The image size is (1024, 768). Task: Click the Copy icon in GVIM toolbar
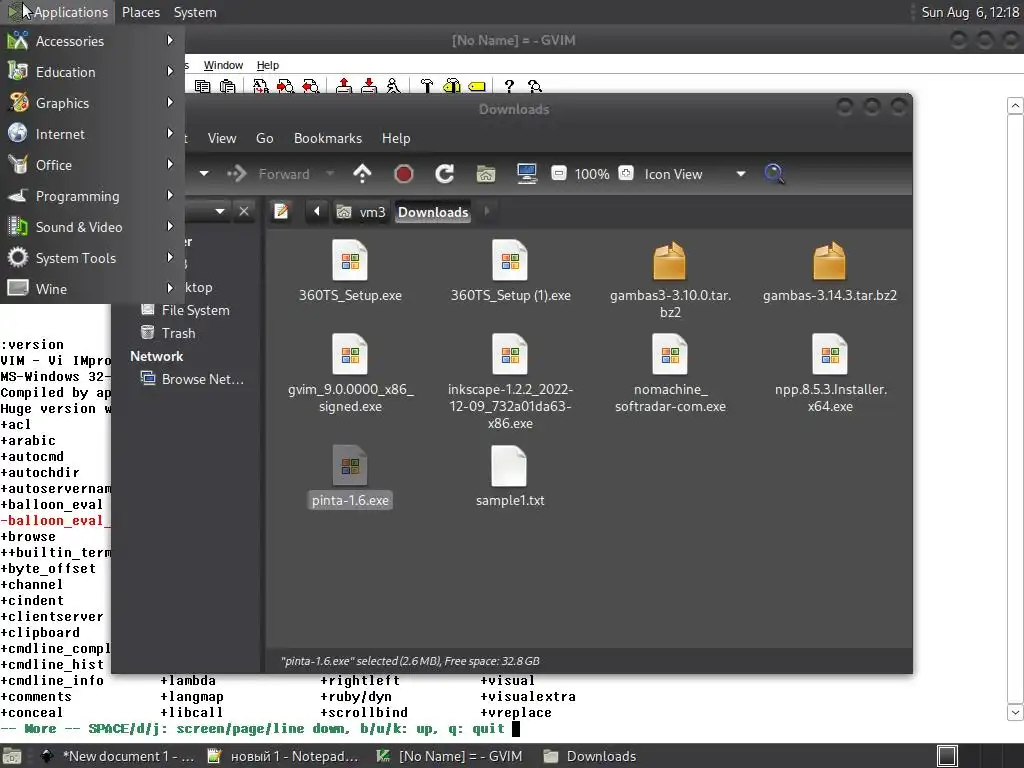202,86
